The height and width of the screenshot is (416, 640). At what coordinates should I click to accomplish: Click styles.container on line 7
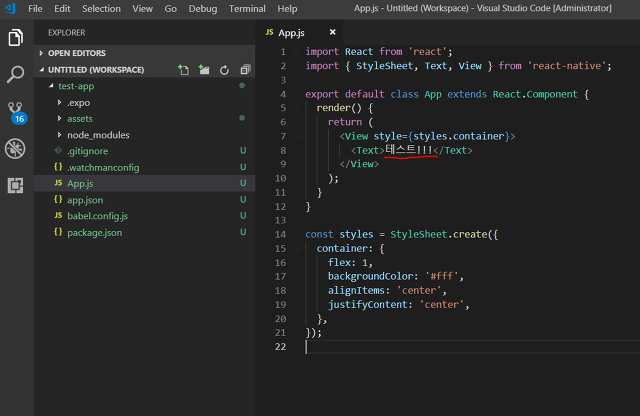(461, 136)
